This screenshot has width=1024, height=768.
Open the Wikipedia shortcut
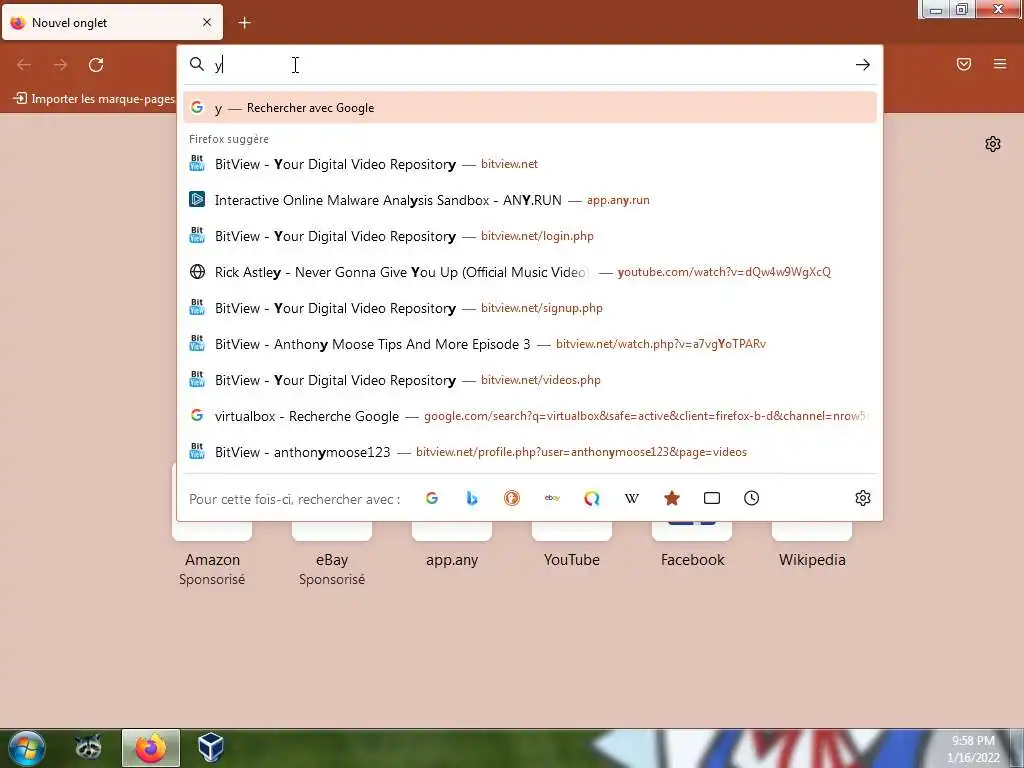812,545
